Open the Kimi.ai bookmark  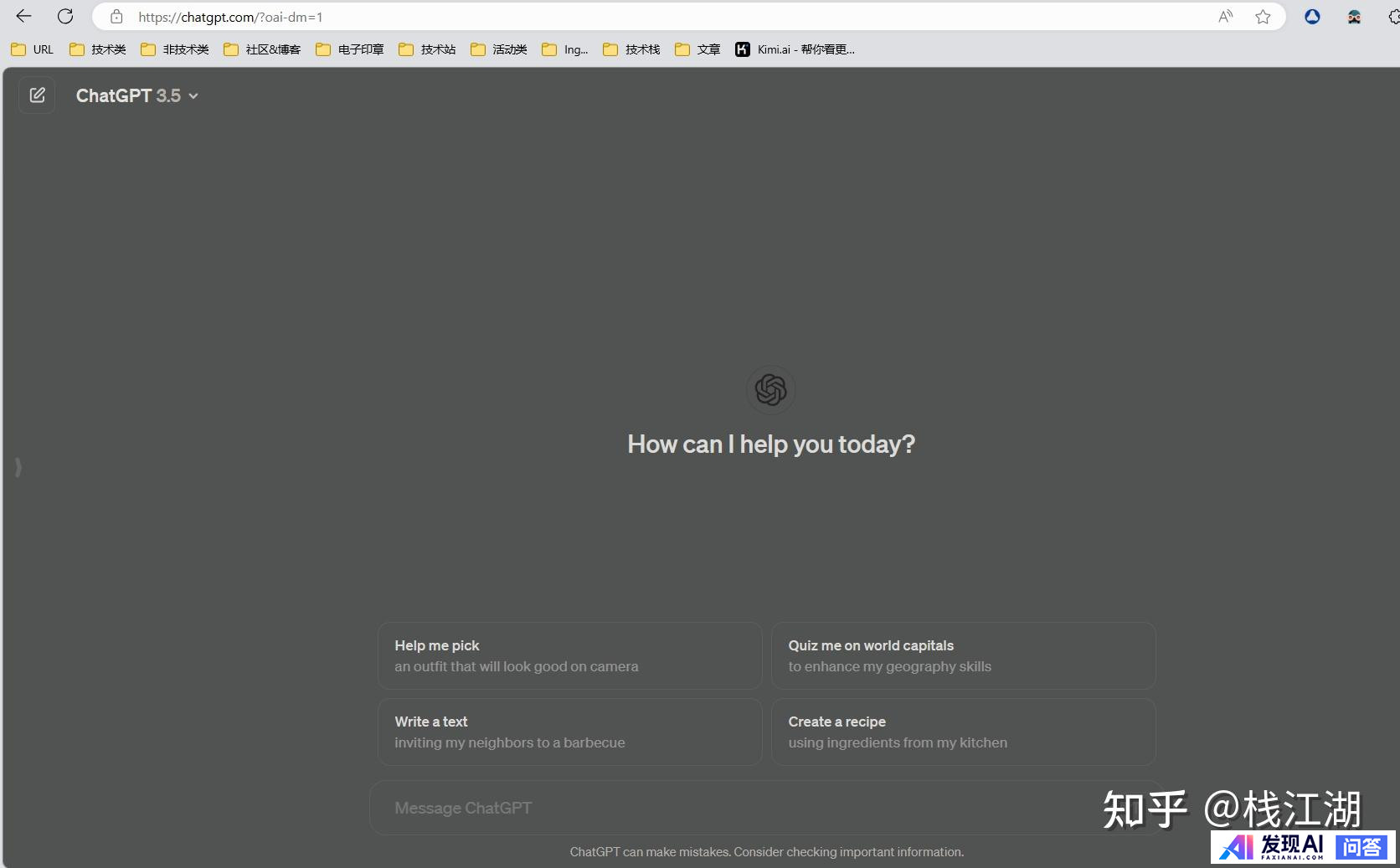point(795,49)
